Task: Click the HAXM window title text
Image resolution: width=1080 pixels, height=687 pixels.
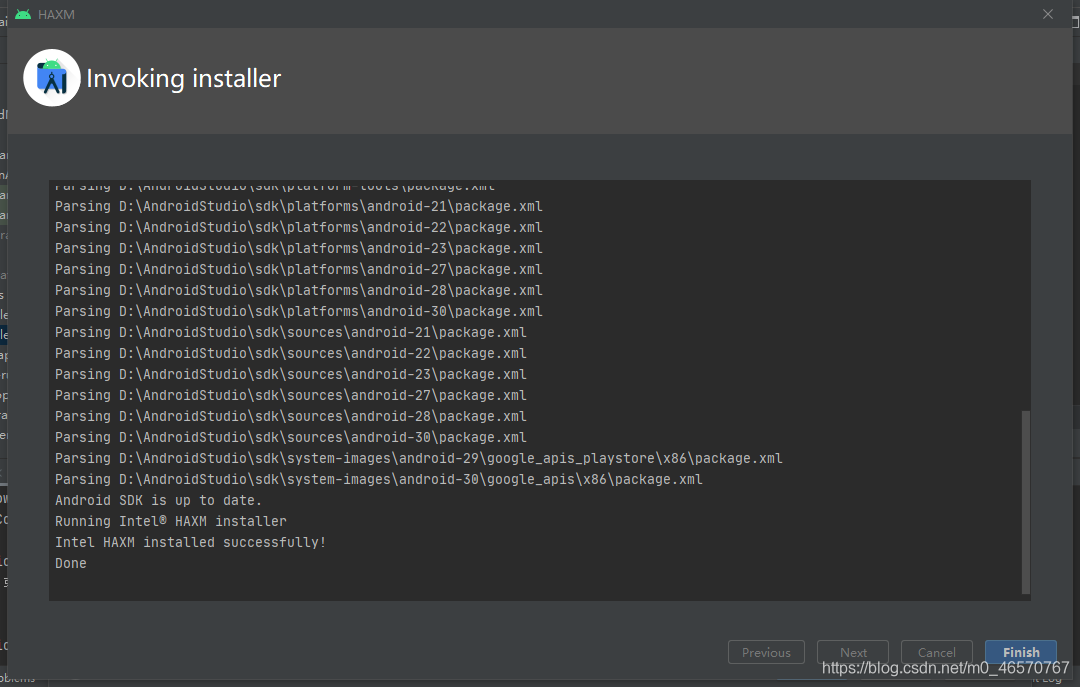Action: (56, 14)
